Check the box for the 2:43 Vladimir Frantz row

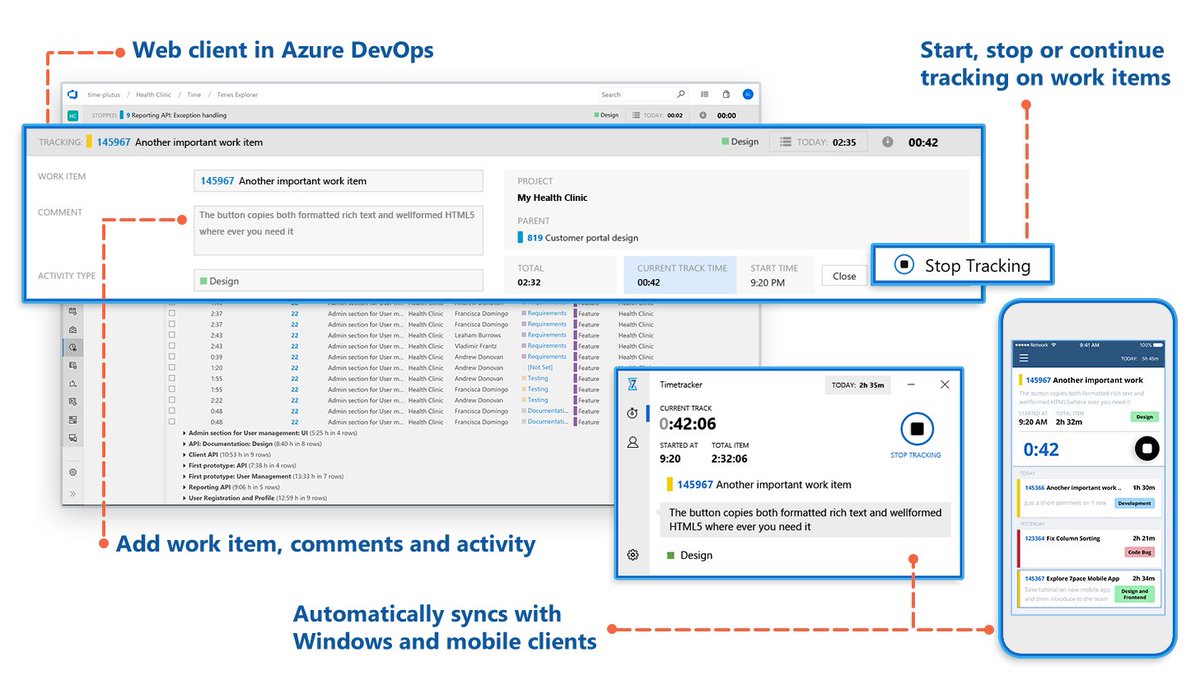pos(172,346)
